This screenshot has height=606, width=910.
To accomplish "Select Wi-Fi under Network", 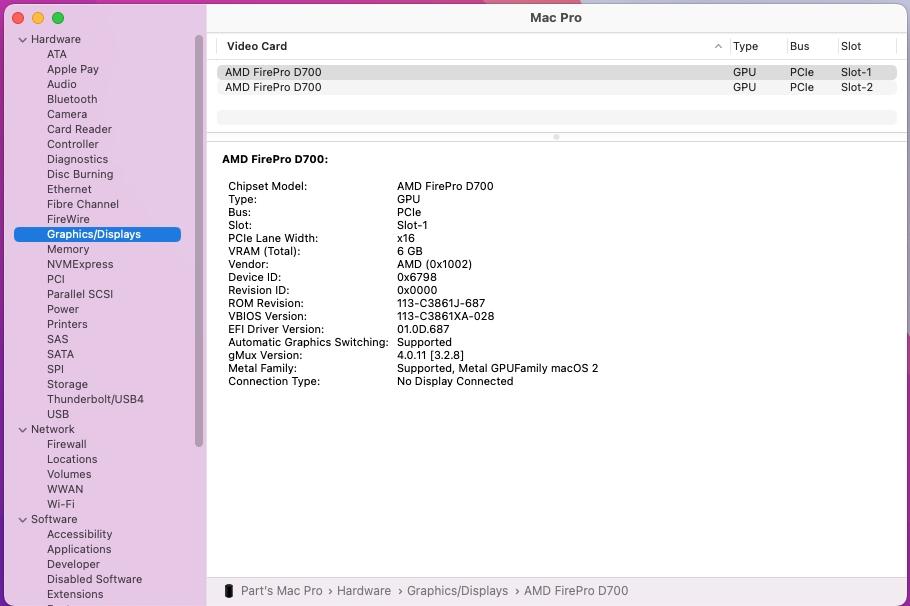I will [61, 504].
